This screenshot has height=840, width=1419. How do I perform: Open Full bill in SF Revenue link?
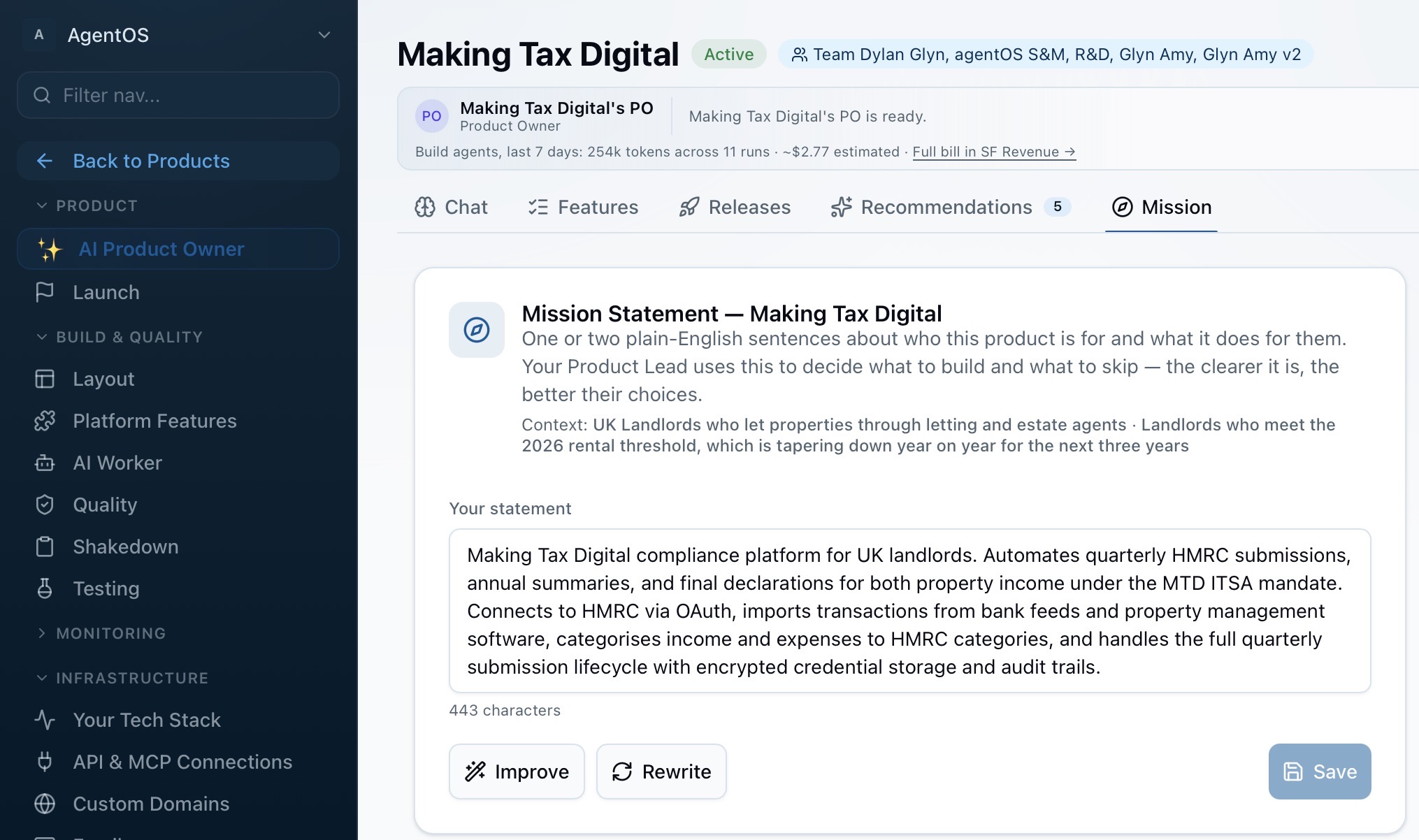[x=994, y=152]
